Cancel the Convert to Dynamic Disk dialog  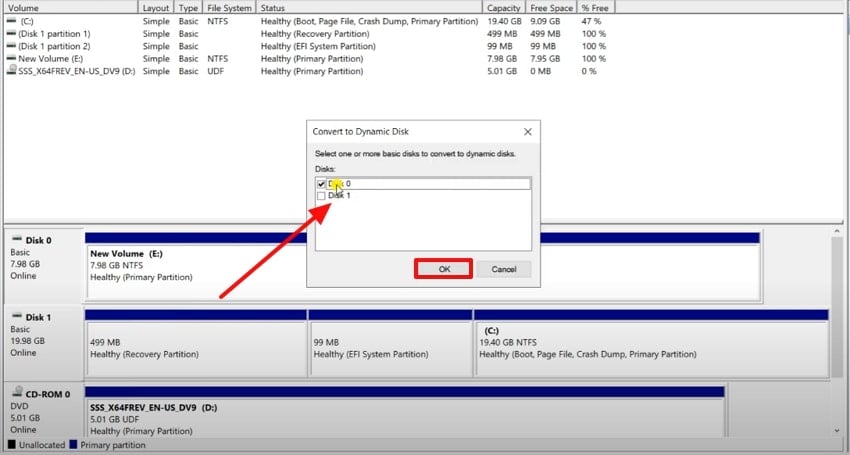click(x=504, y=269)
